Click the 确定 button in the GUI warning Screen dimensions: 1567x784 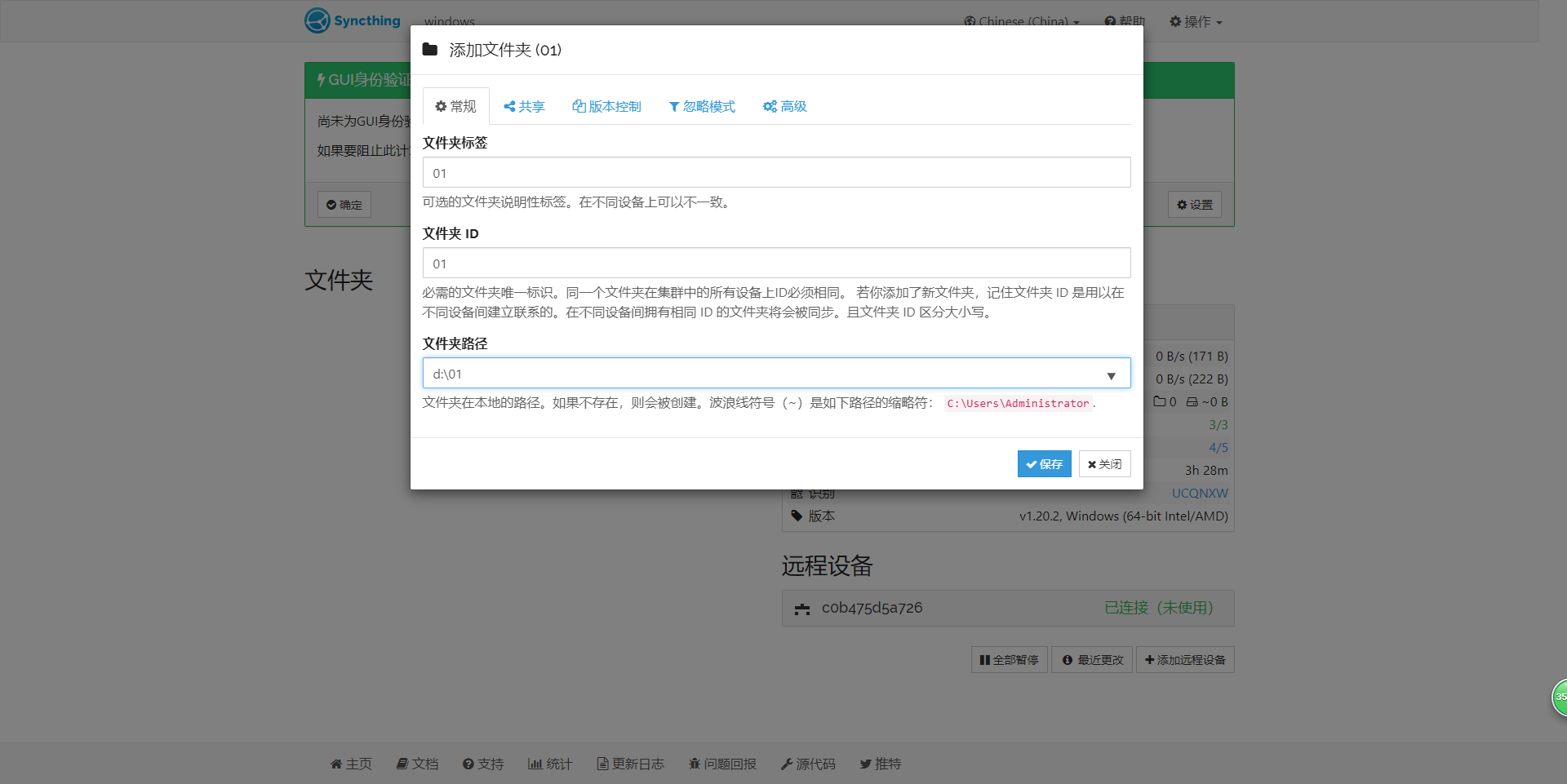(x=344, y=204)
